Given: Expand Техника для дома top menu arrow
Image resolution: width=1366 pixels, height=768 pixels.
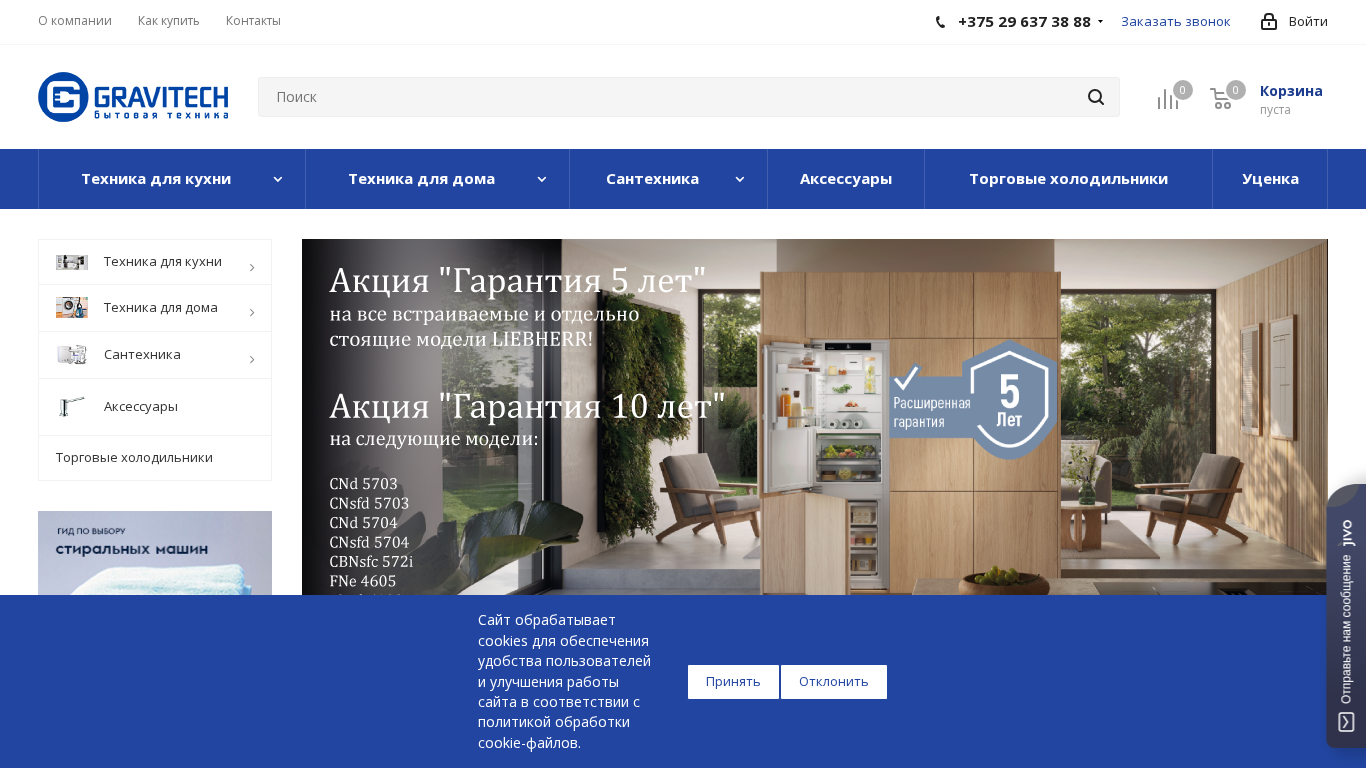Looking at the screenshot, I should [x=542, y=179].
